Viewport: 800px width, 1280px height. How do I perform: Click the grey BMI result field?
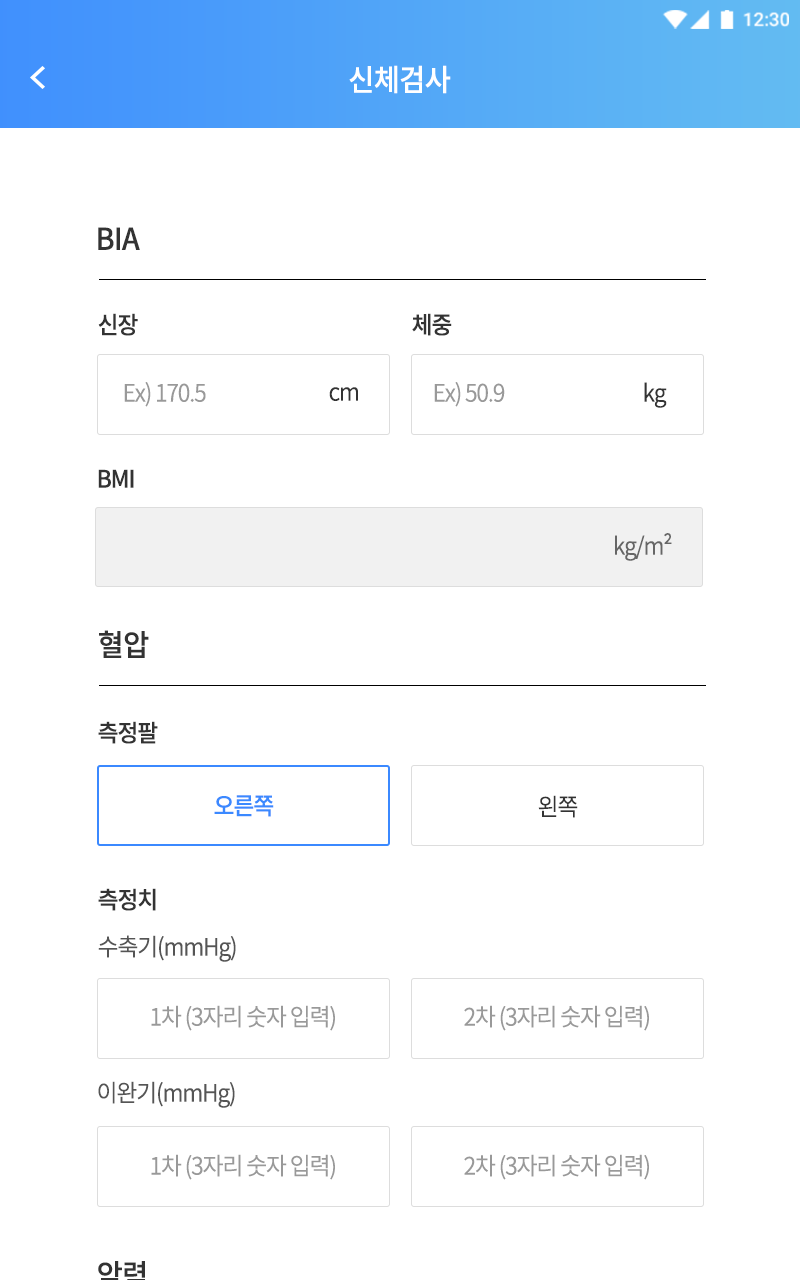coord(398,547)
